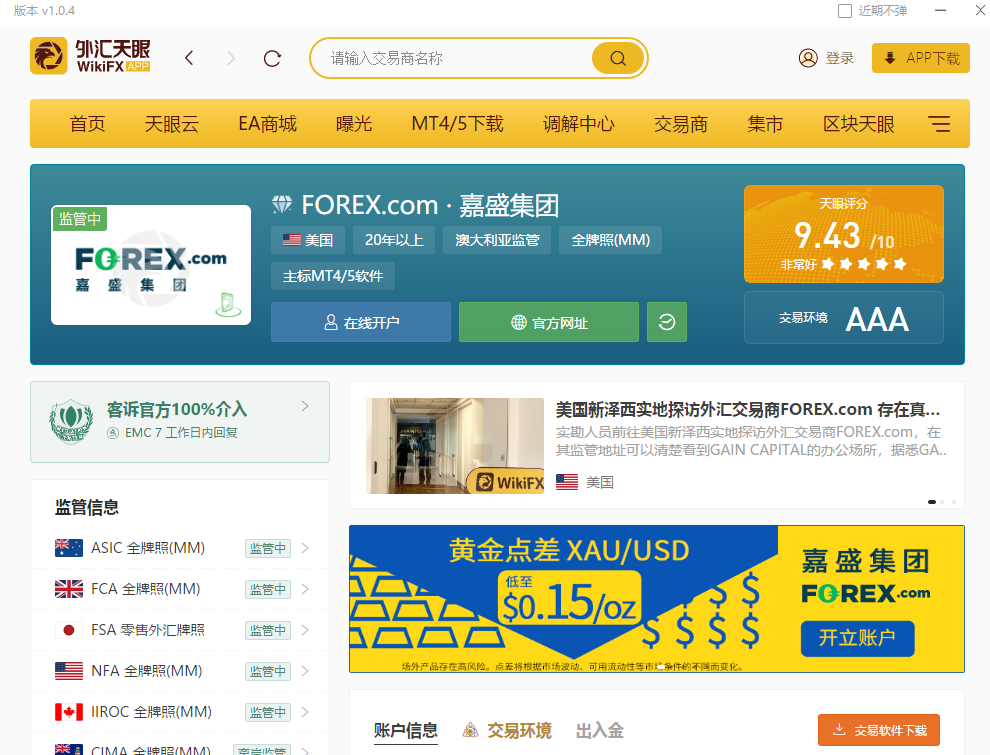Click the green circular icon beside 官方网址
990x755 pixels.
[667, 322]
